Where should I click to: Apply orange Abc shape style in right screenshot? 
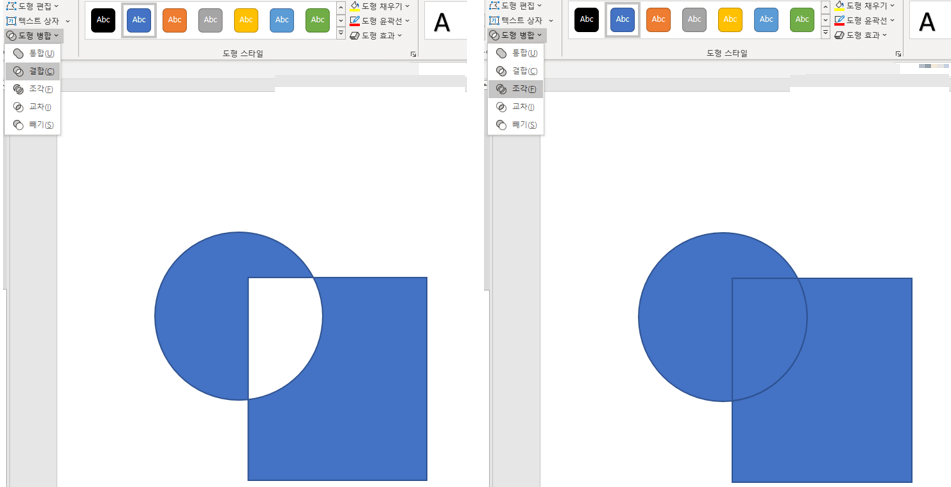tap(659, 20)
